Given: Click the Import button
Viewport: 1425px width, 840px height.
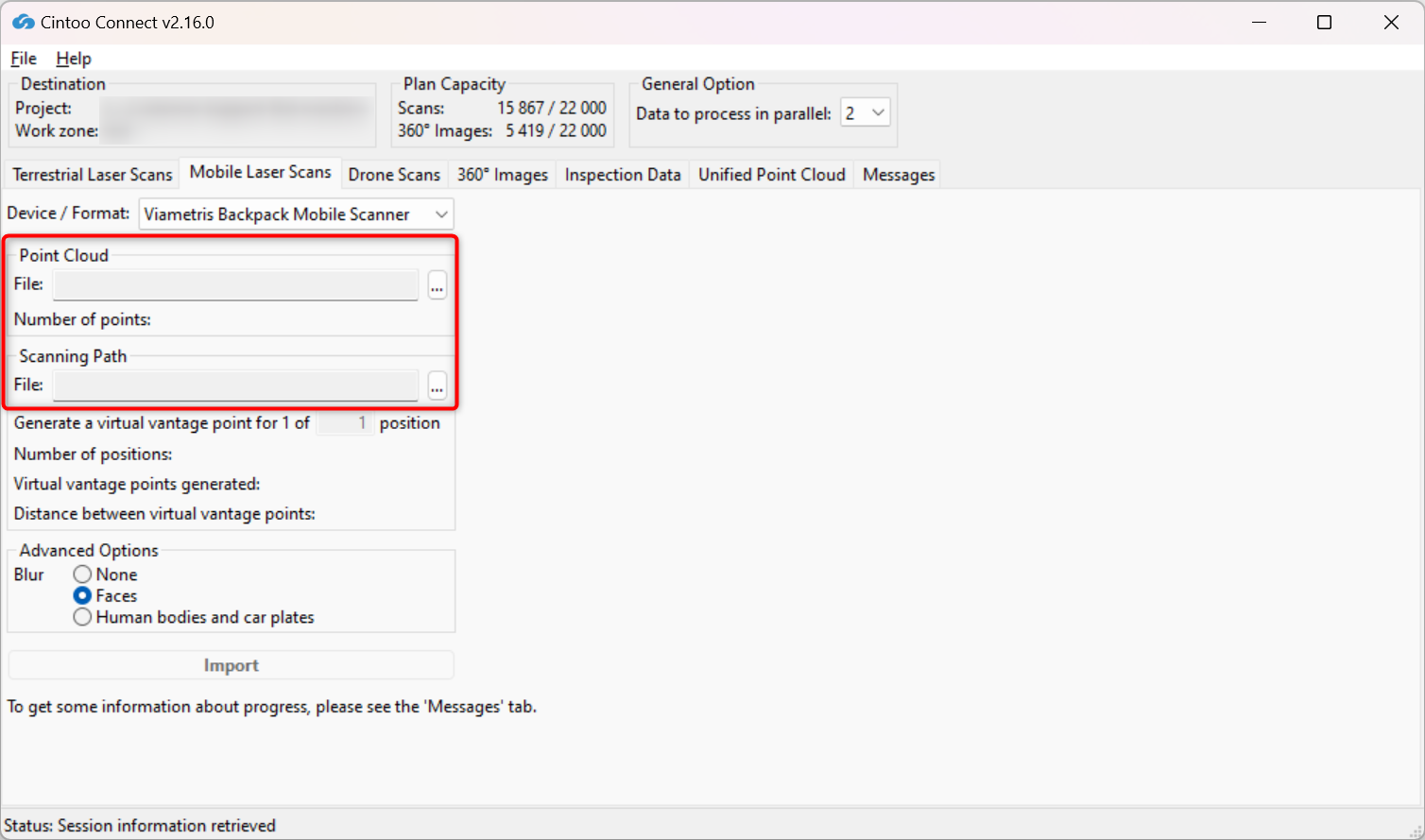Looking at the screenshot, I should point(232,665).
